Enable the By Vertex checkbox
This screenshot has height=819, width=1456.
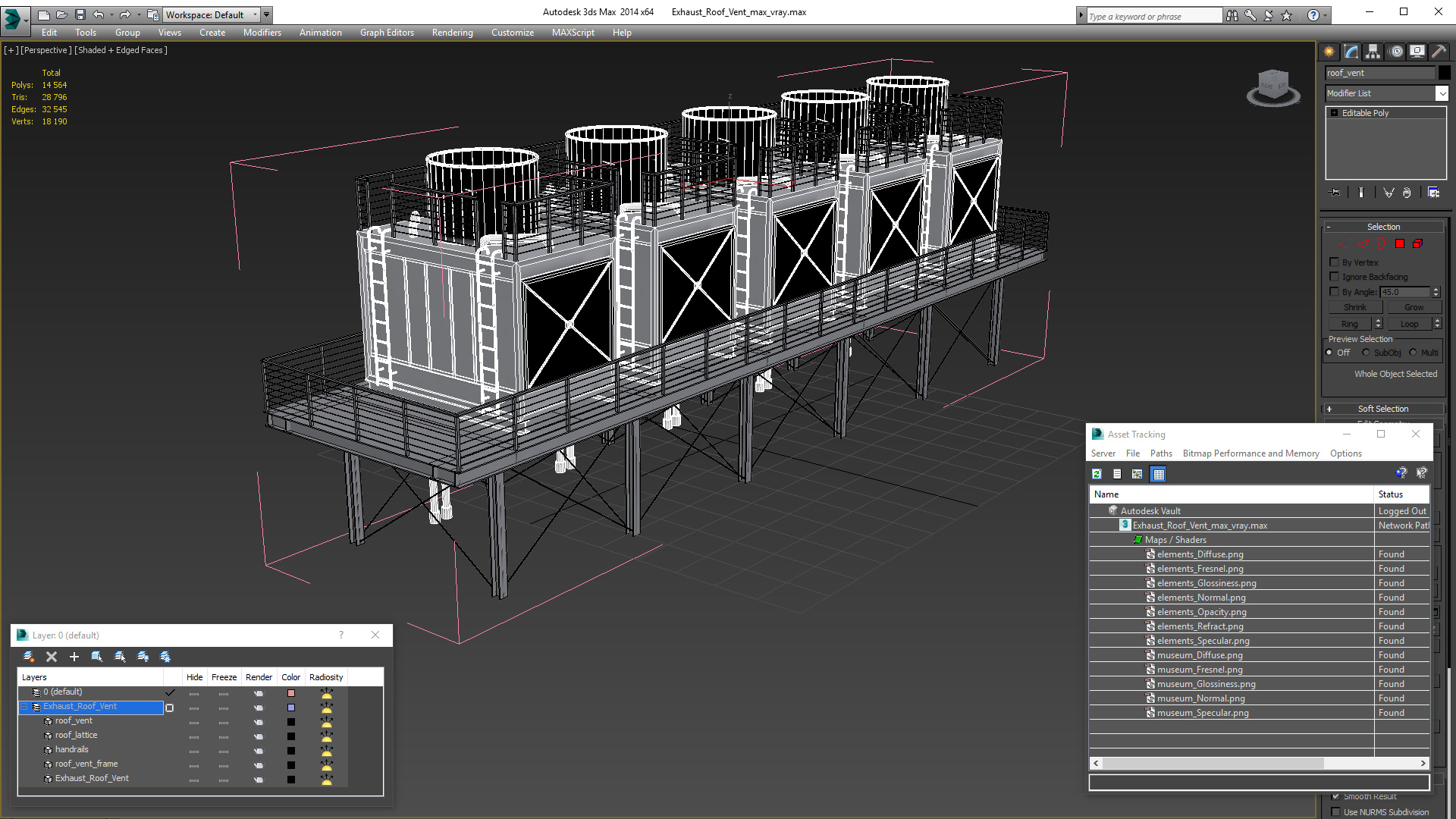[1334, 262]
